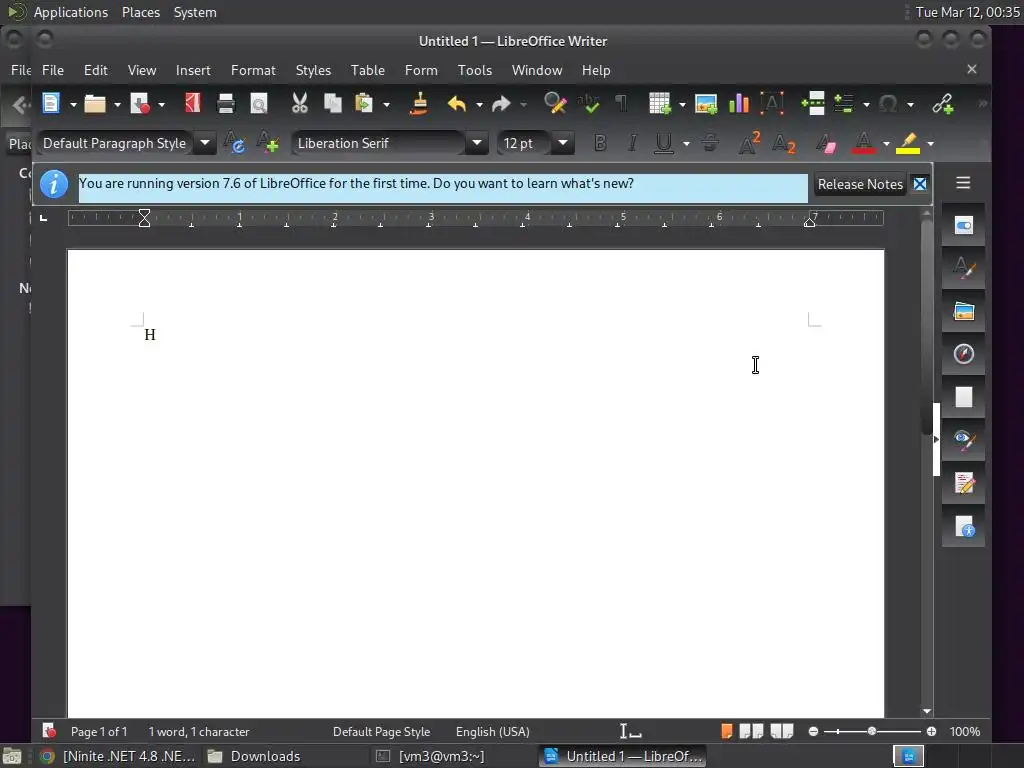The image size is (1024, 768).
Task: Click the Insert Special Character omega icon
Action: pos(888,103)
